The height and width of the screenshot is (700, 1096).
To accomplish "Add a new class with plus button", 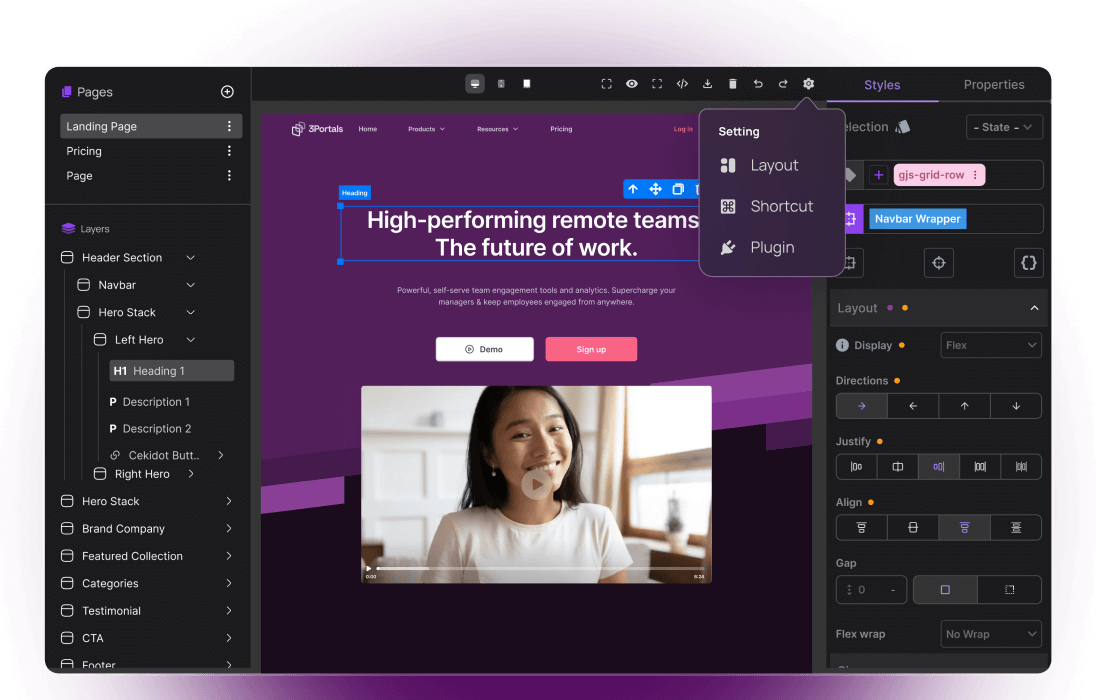I will tap(879, 175).
